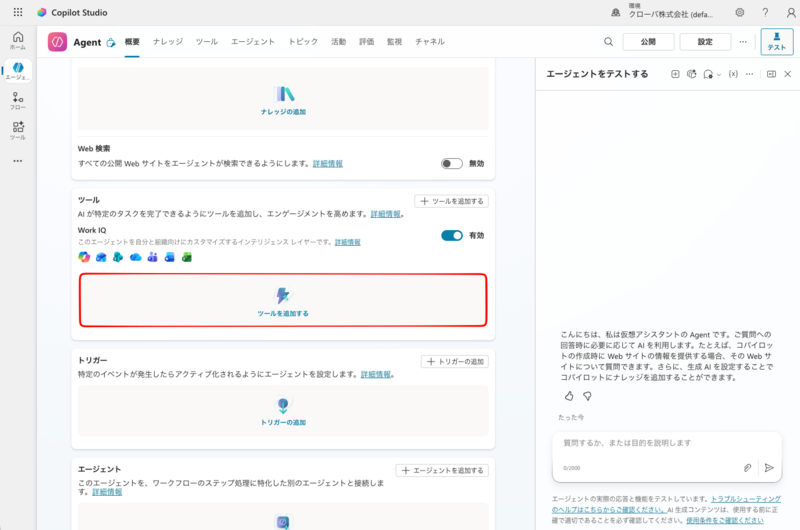
Task: Give thumbs down to the greeting message
Action: coord(587,396)
